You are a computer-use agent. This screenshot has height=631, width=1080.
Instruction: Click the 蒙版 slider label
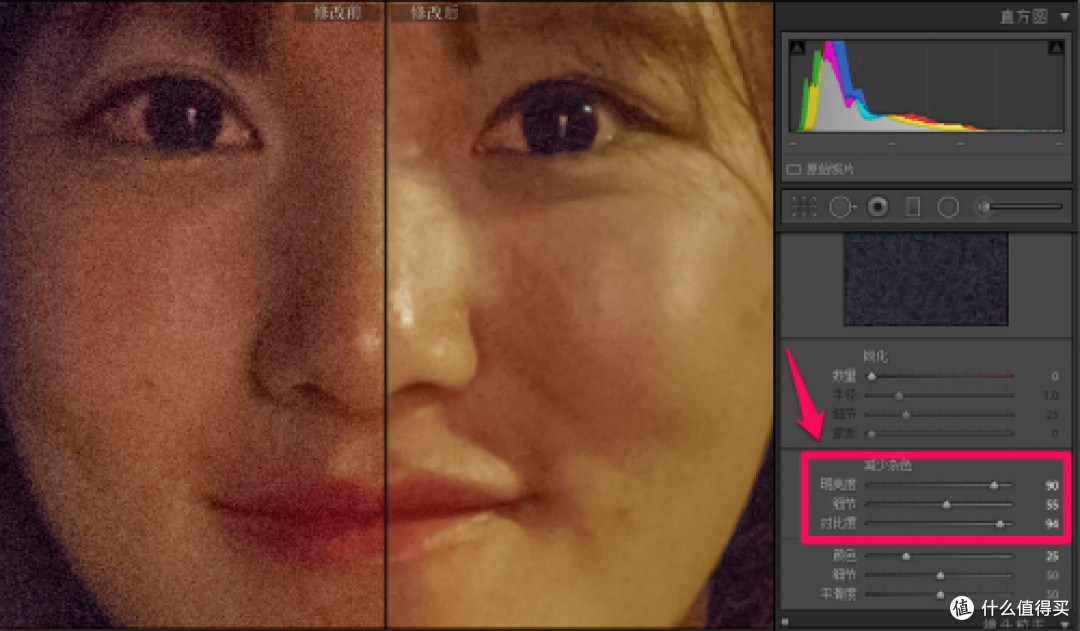pos(844,433)
